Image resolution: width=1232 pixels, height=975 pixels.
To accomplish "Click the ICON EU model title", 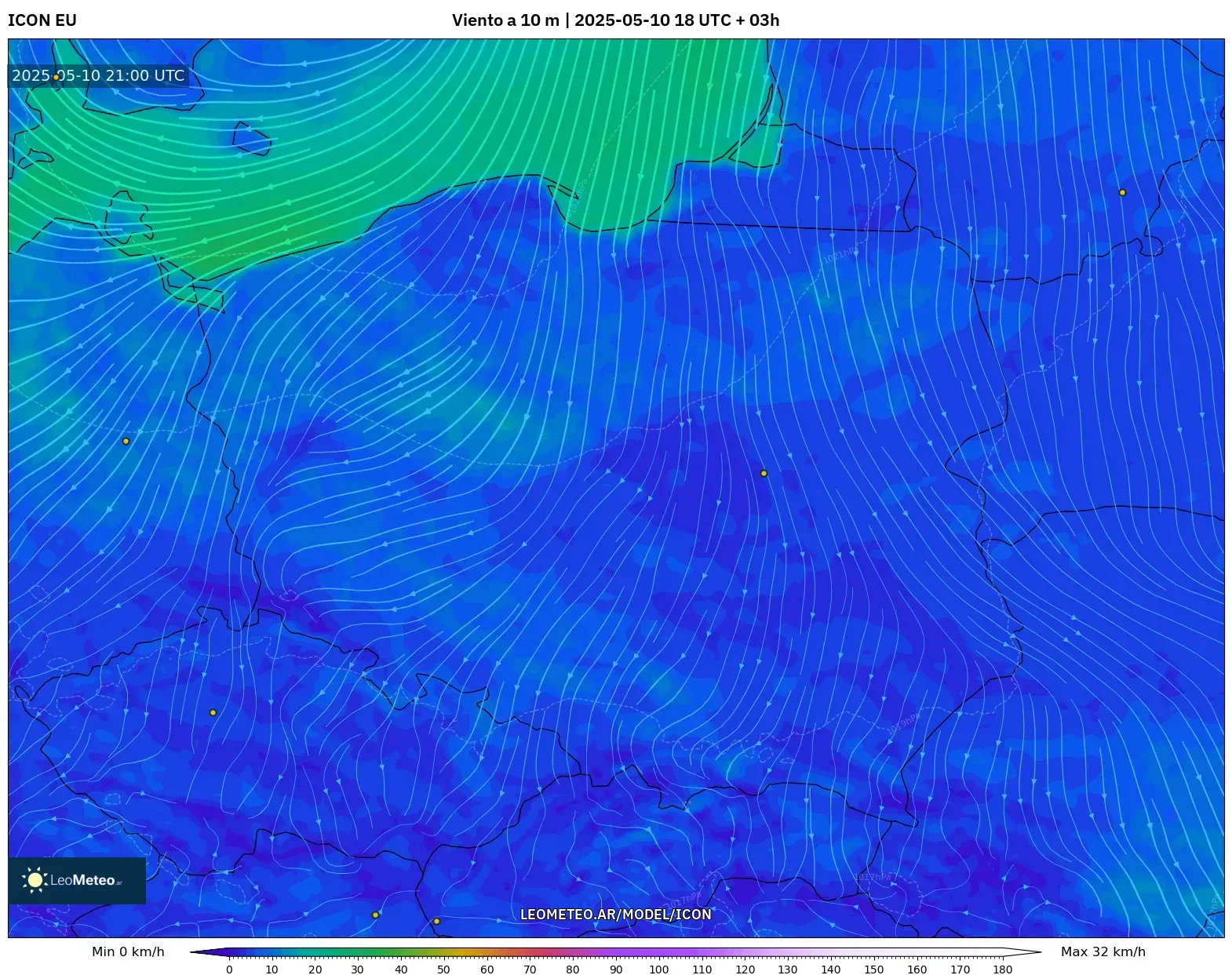I will pyautogui.click(x=42, y=20).
